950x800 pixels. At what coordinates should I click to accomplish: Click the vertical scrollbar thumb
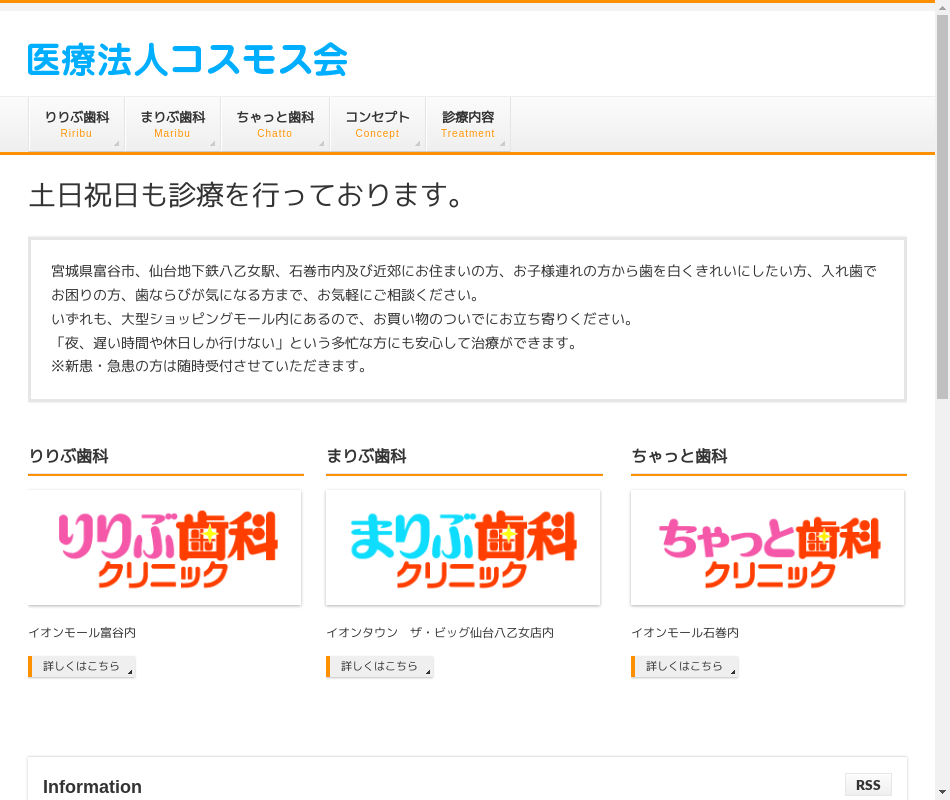coord(942,206)
